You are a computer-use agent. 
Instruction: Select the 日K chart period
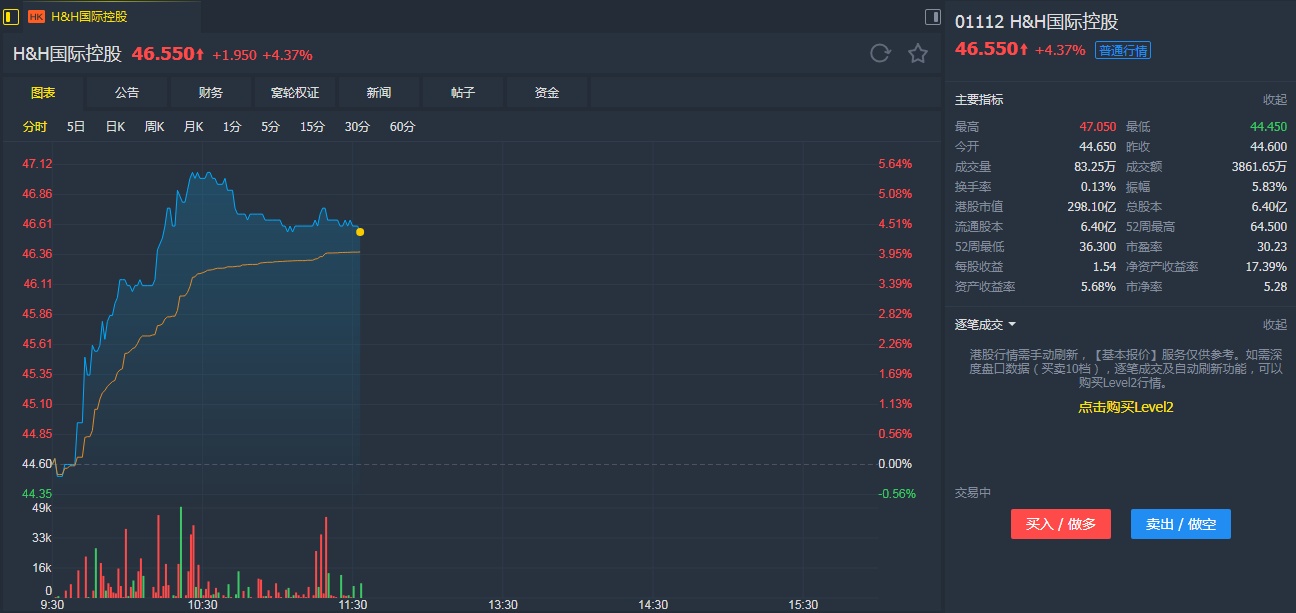(x=115, y=127)
